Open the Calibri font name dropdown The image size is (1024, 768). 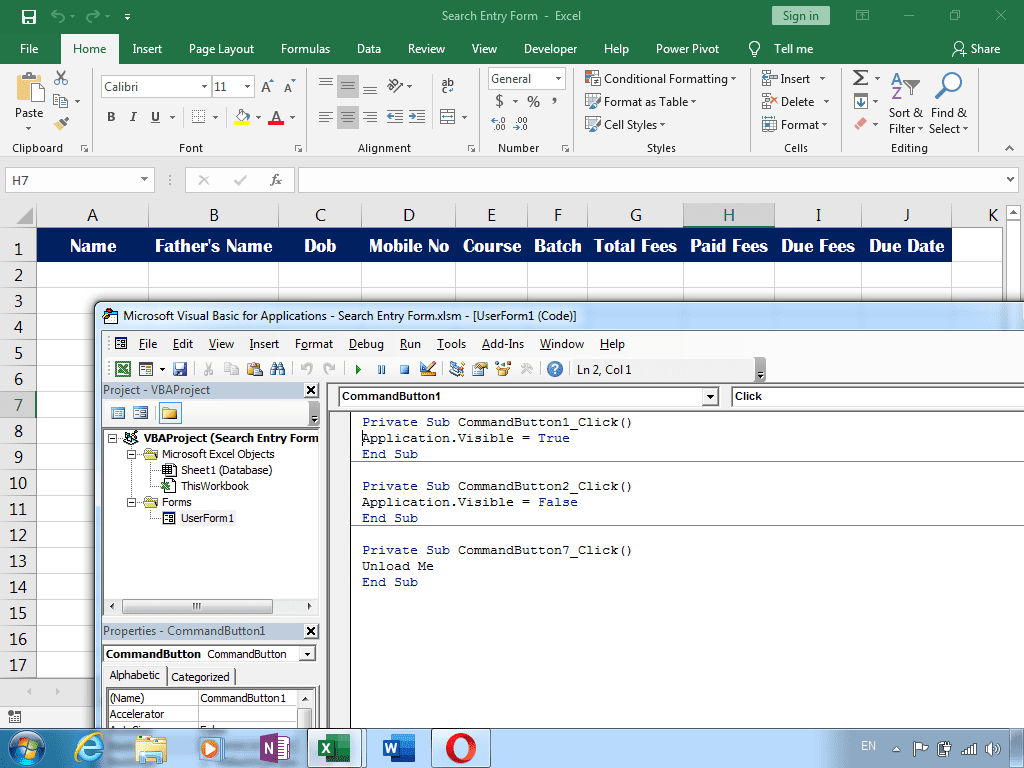click(204, 87)
